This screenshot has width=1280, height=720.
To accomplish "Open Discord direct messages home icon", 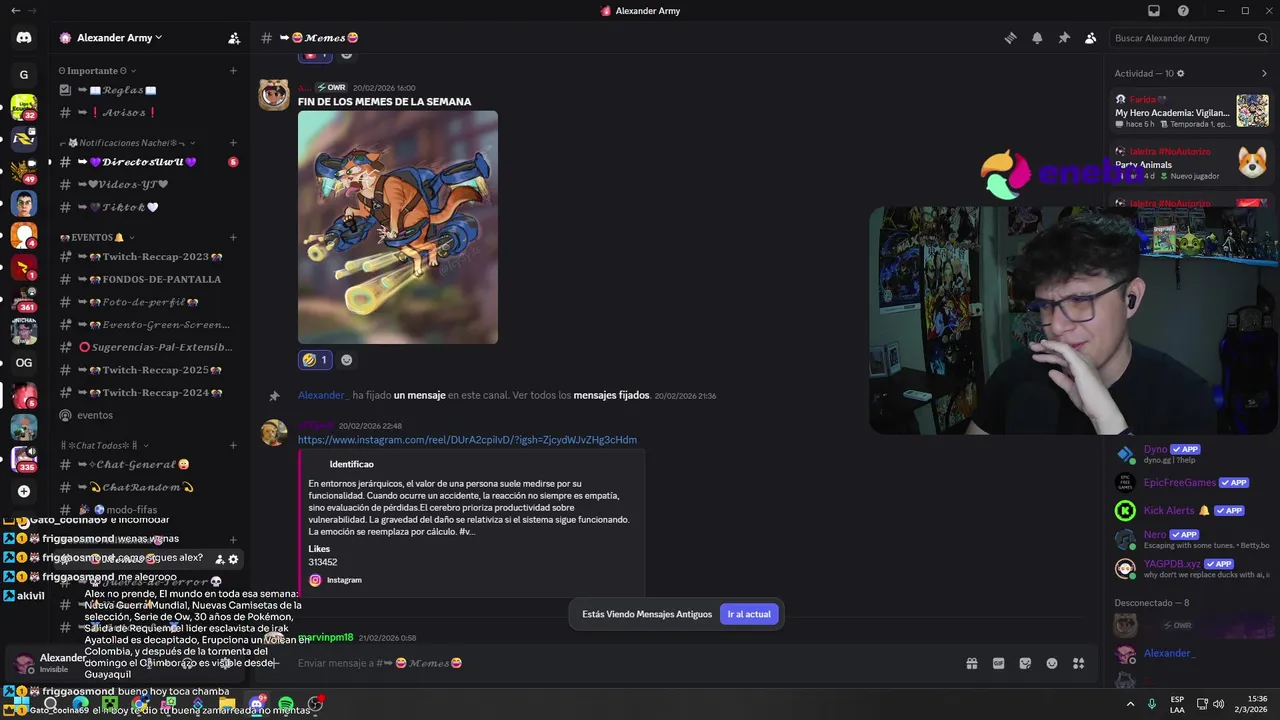I will click(x=24, y=38).
